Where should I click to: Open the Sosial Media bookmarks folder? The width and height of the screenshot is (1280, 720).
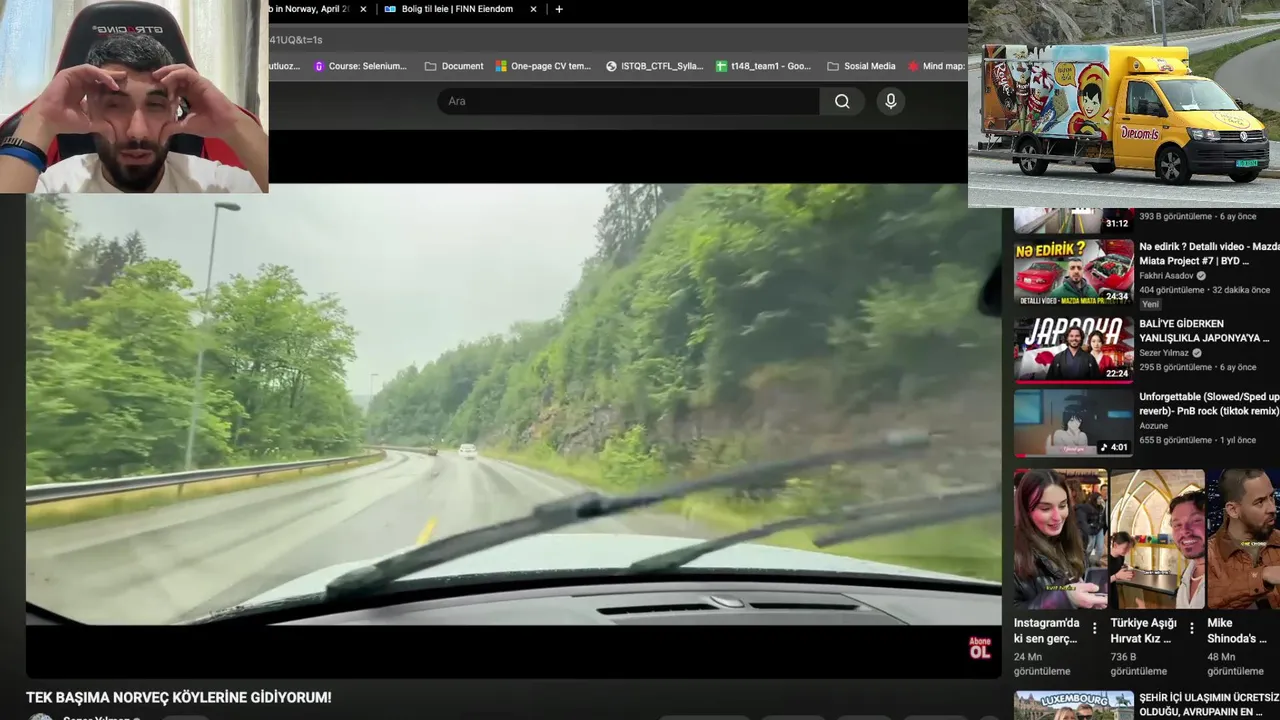point(861,66)
